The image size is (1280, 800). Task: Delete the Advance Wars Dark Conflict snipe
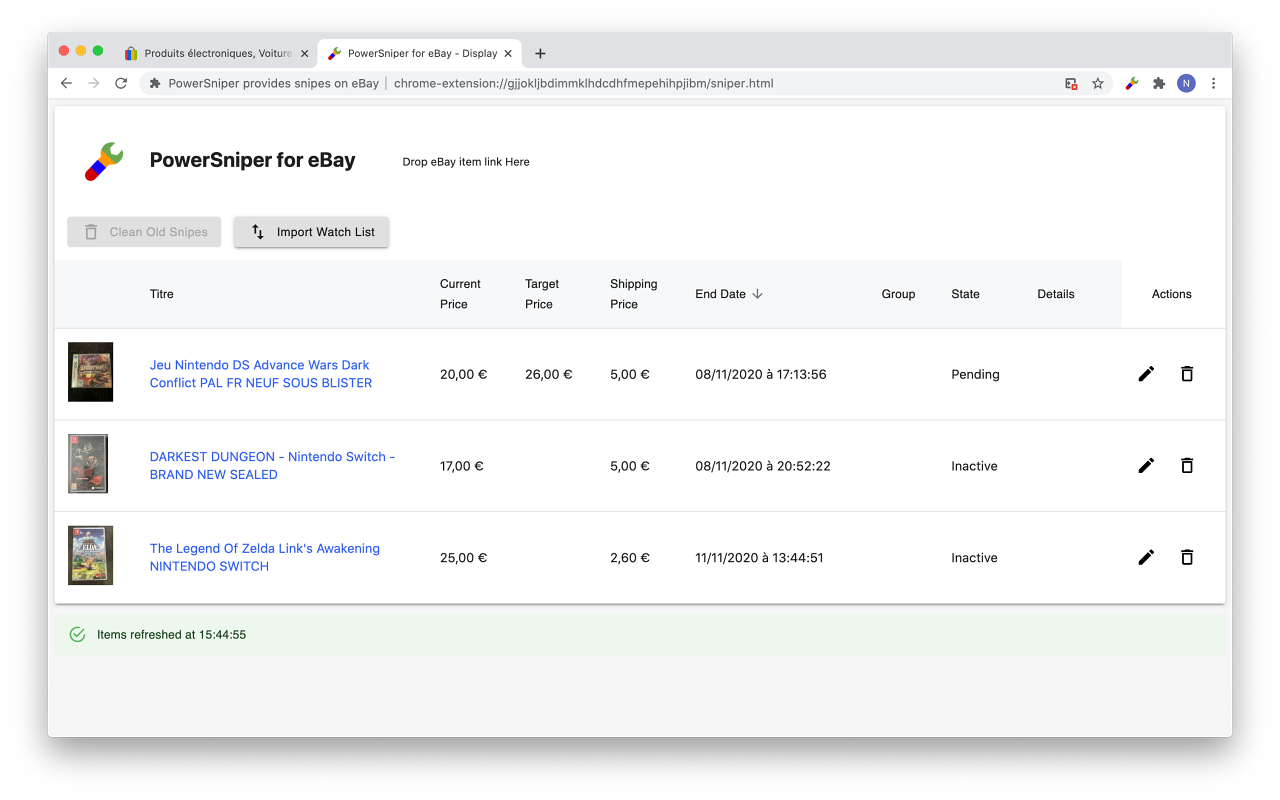point(1187,374)
